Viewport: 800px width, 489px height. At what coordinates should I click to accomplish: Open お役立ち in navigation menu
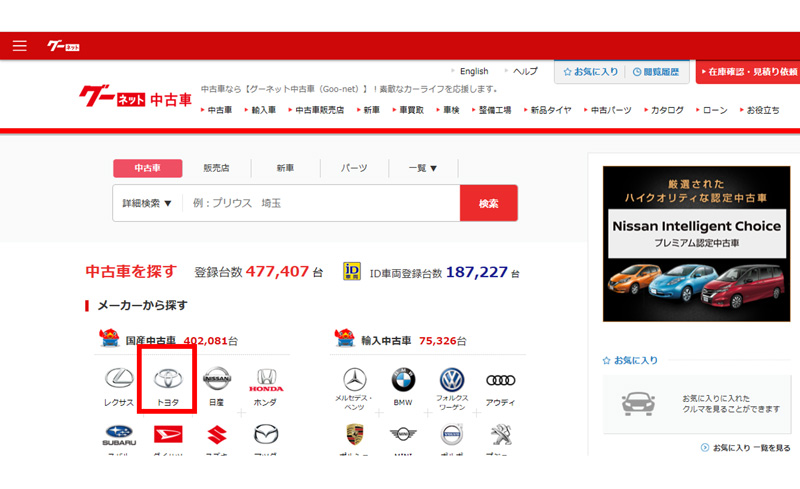(763, 110)
